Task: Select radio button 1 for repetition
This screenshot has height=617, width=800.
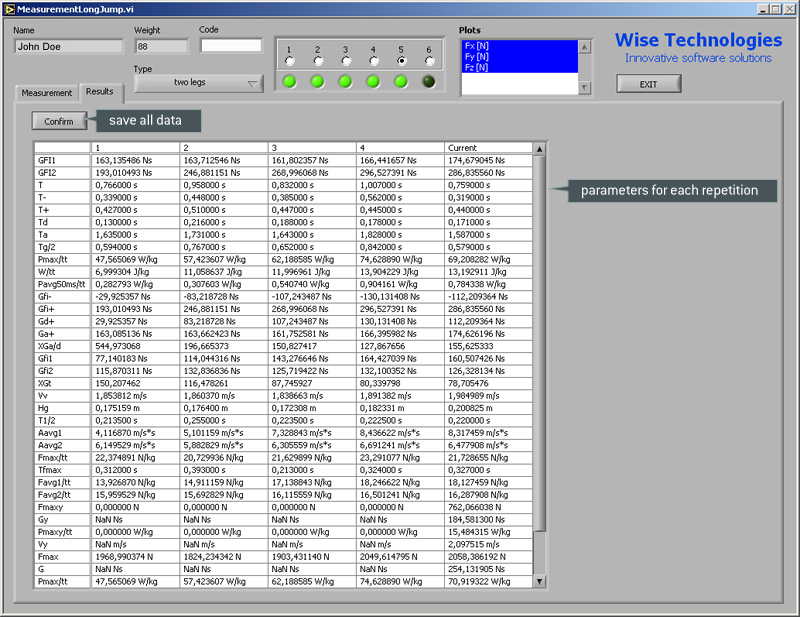Action: 290,61
